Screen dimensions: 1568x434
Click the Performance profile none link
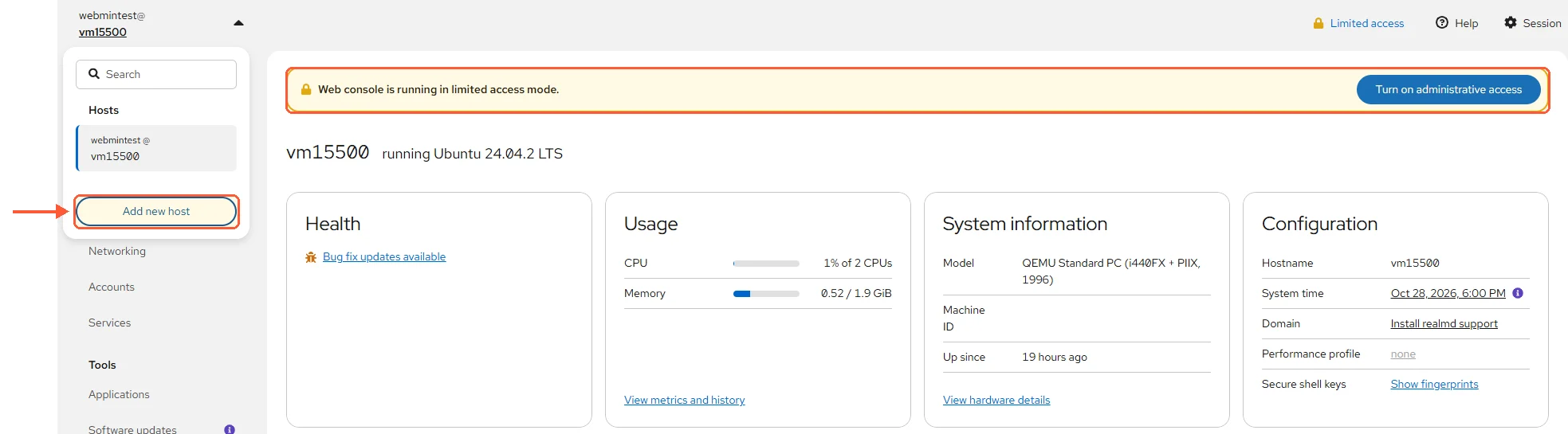pyautogui.click(x=1403, y=354)
